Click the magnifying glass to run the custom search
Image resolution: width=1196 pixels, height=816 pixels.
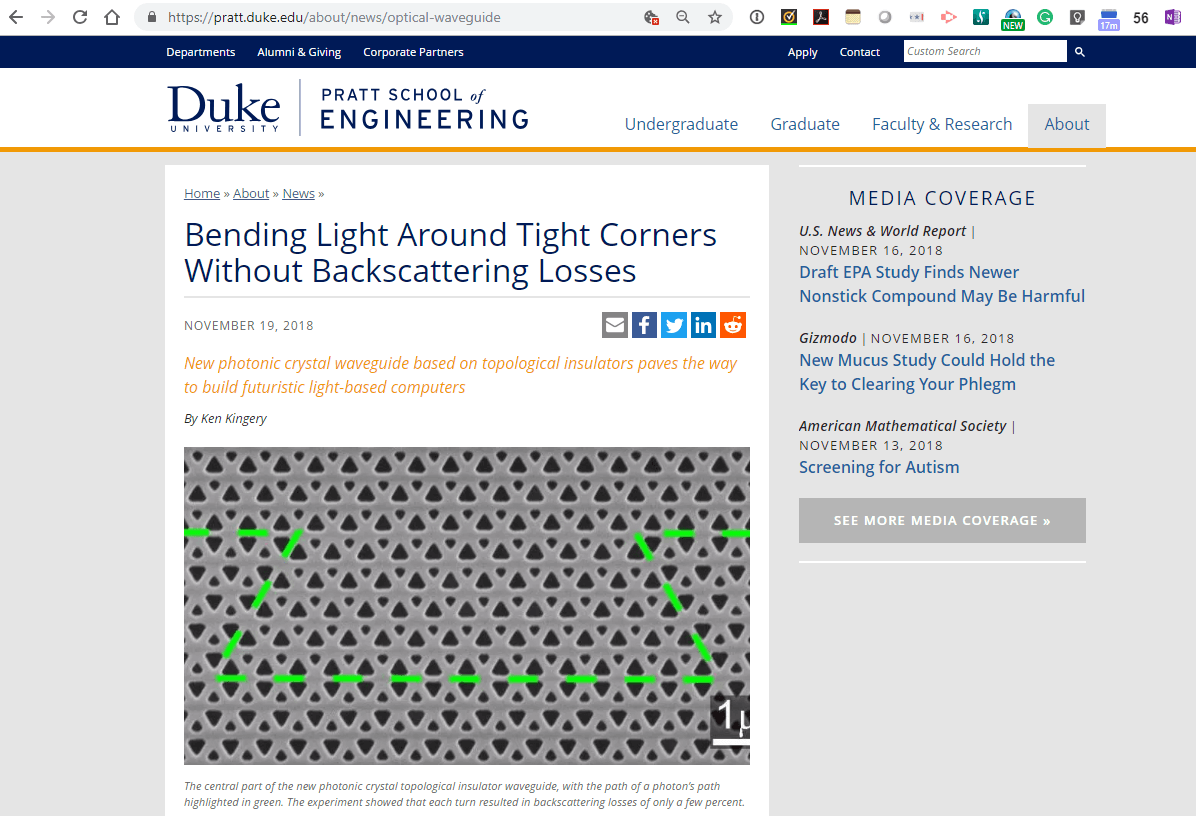1078,51
